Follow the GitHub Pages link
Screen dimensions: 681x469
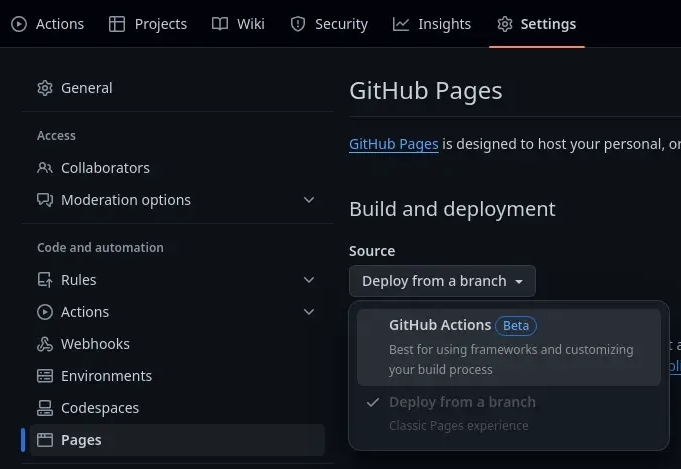[393, 144]
